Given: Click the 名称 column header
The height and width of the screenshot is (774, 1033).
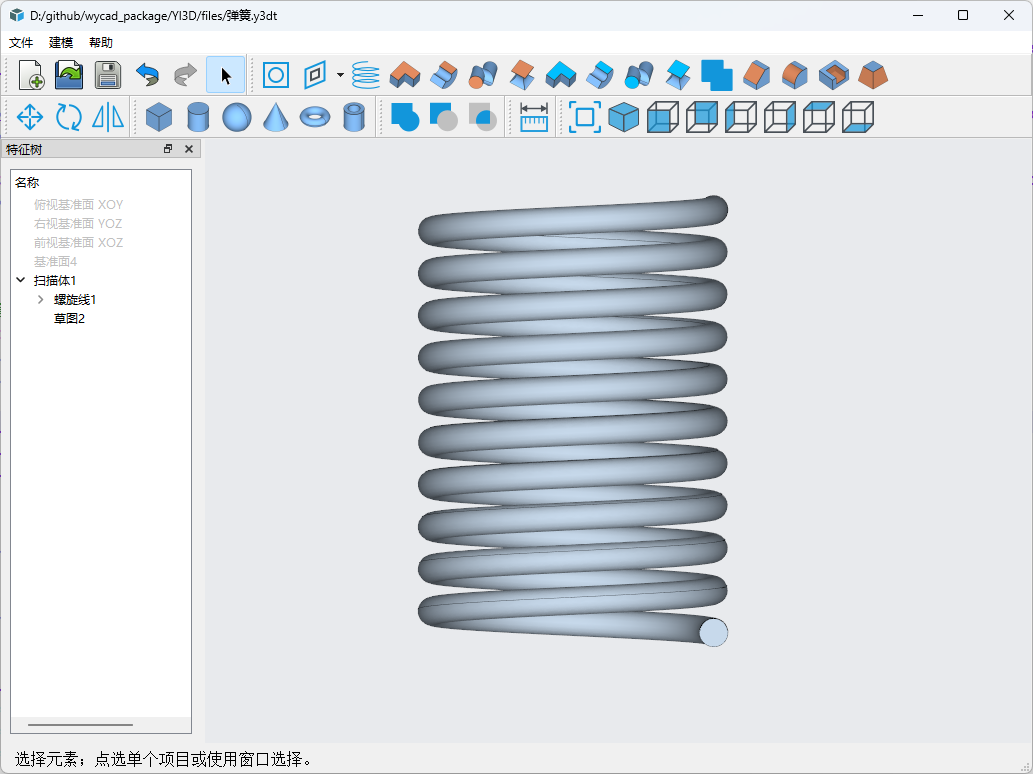Looking at the screenshot, I should (x=27, y=182).
